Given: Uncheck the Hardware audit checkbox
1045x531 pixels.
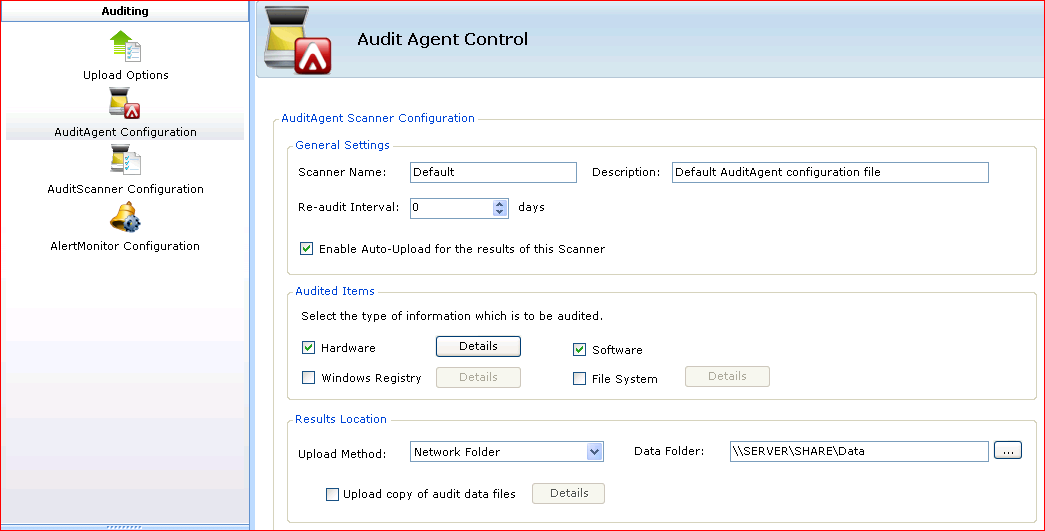Looking at the screenshot, I should (x=309, y=347).
